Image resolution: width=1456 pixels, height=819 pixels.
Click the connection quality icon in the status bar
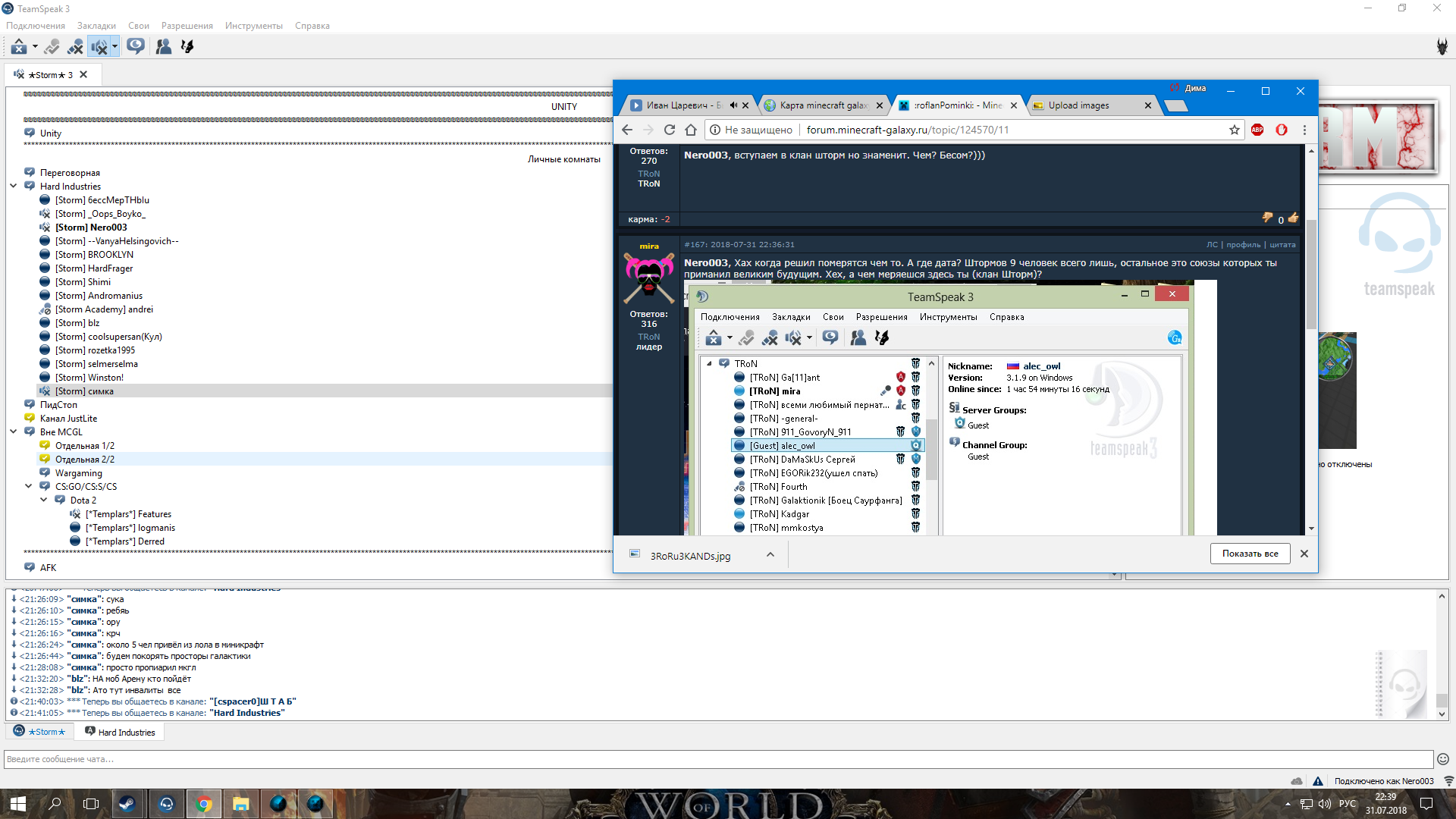(1448, 781)
